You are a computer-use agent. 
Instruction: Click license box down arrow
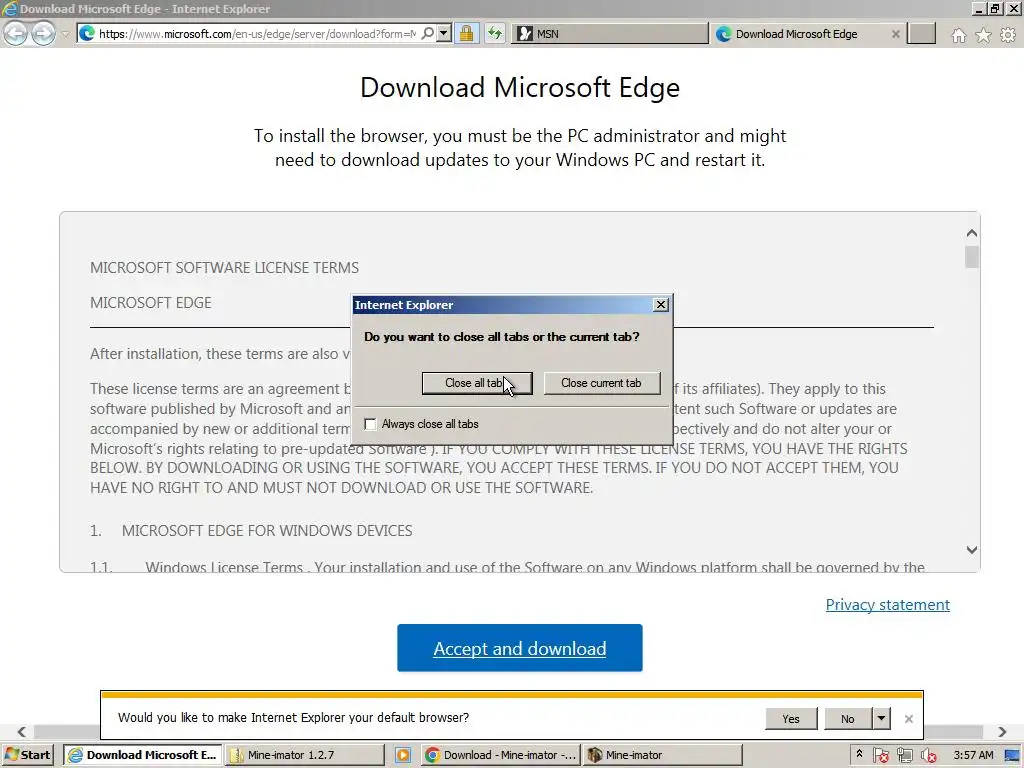(x=972, y=550)
